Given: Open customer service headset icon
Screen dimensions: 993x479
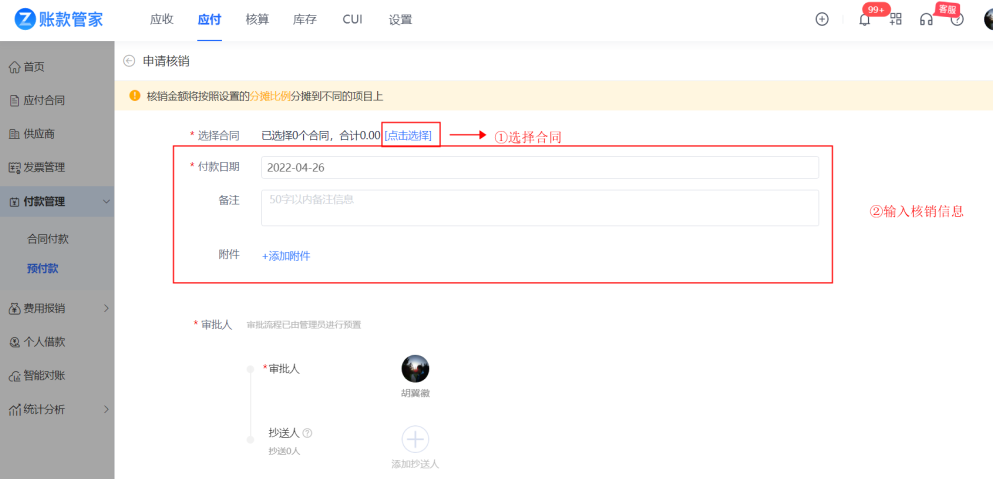Looking at the screenshot, I should click(927, 20).
